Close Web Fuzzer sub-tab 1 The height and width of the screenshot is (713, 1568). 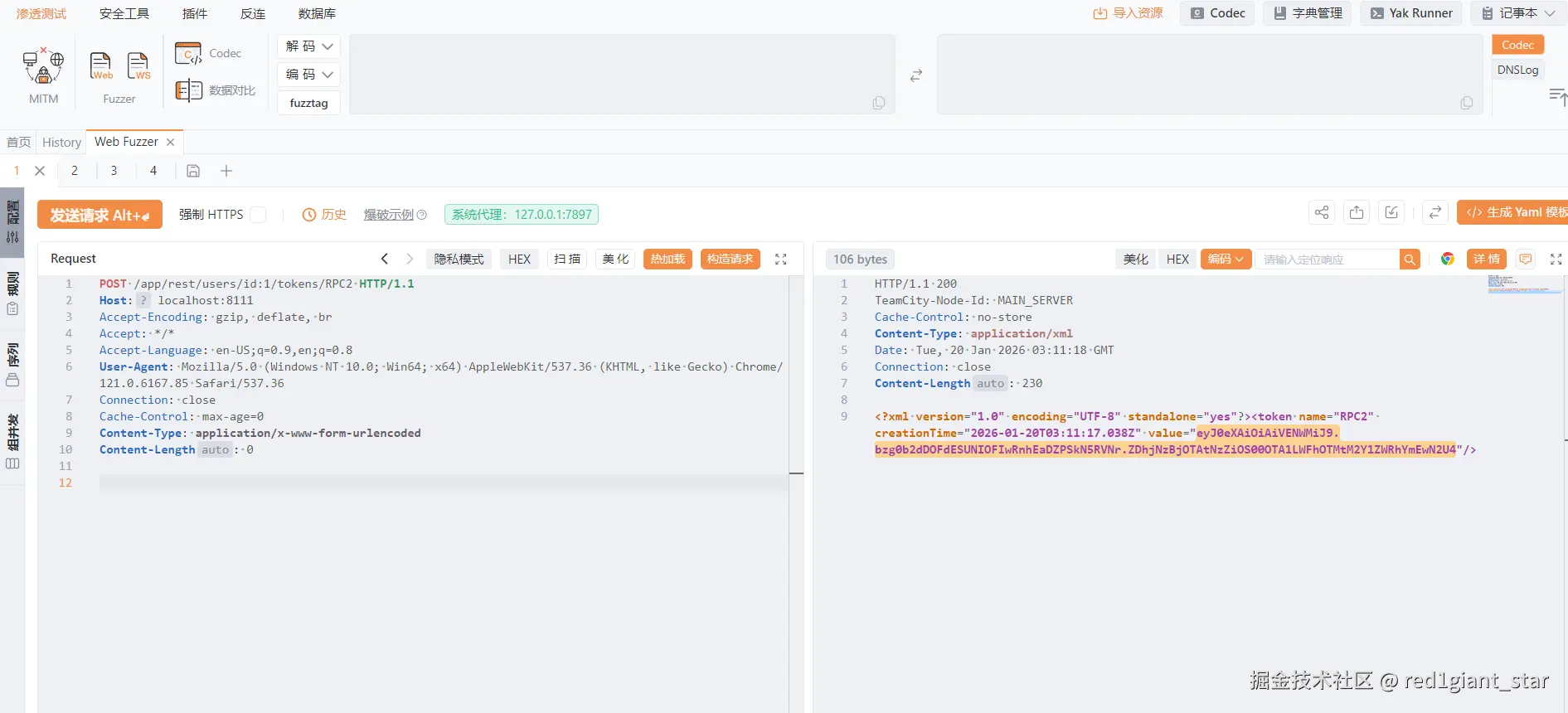(x=40, y=171)
